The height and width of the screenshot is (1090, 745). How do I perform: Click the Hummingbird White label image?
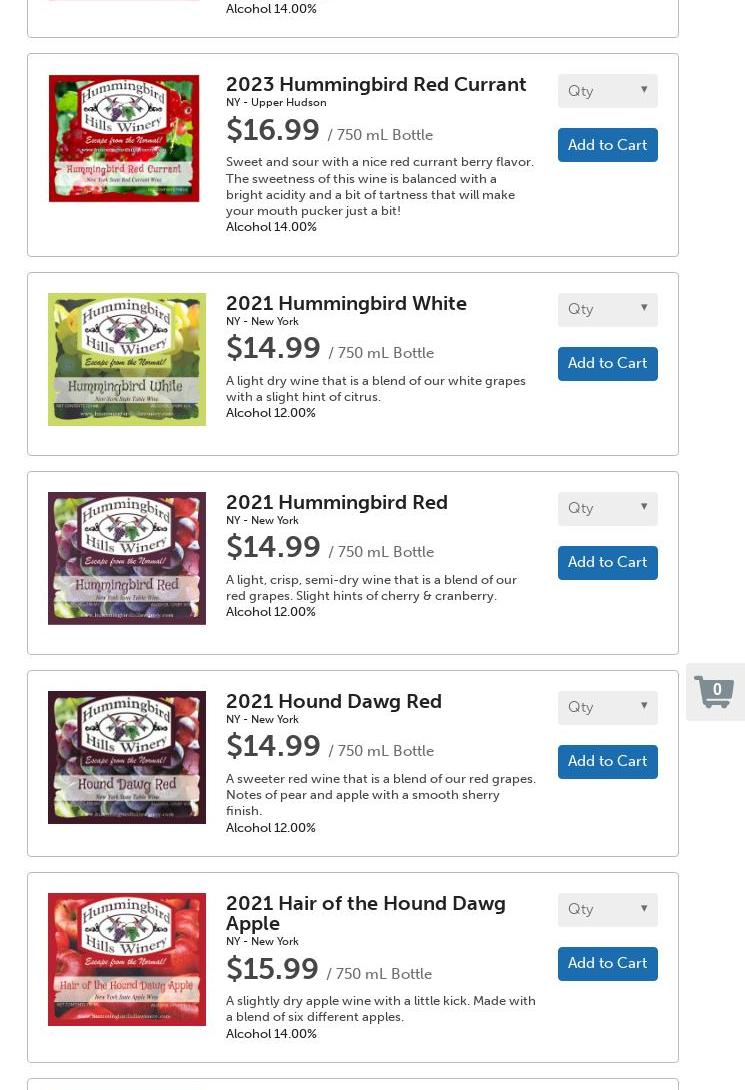click(x=126, y=359)
